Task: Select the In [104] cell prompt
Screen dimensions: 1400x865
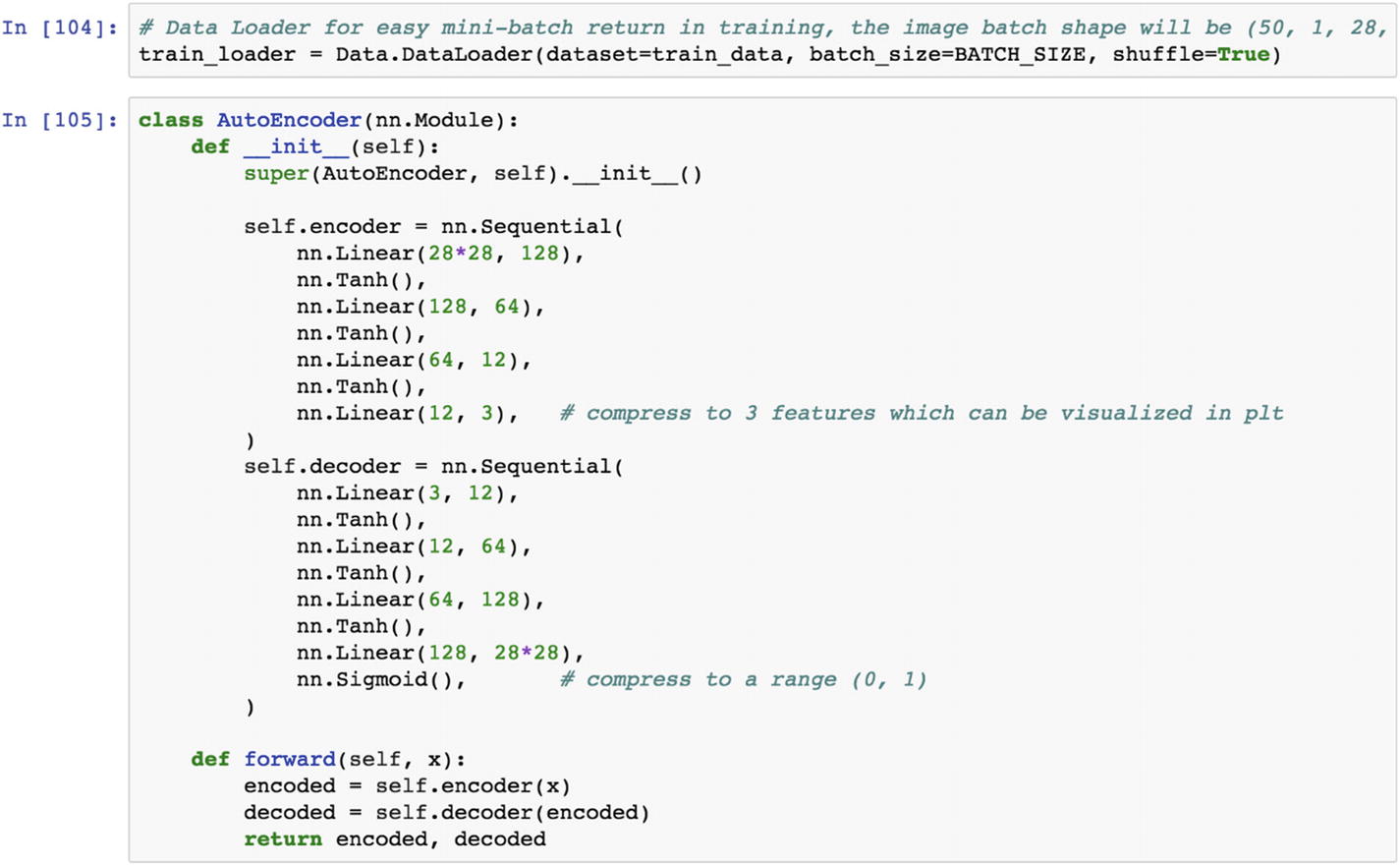Action: [x=59, y=28]
